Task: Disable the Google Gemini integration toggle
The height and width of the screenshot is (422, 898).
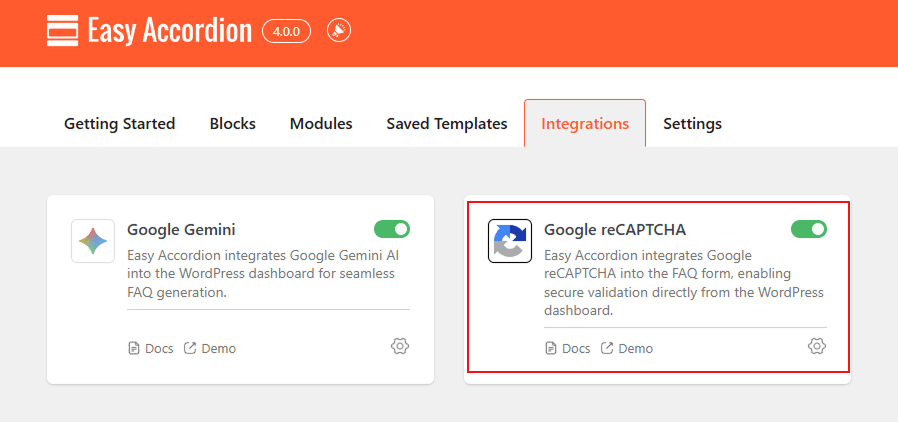Action: 392,229
